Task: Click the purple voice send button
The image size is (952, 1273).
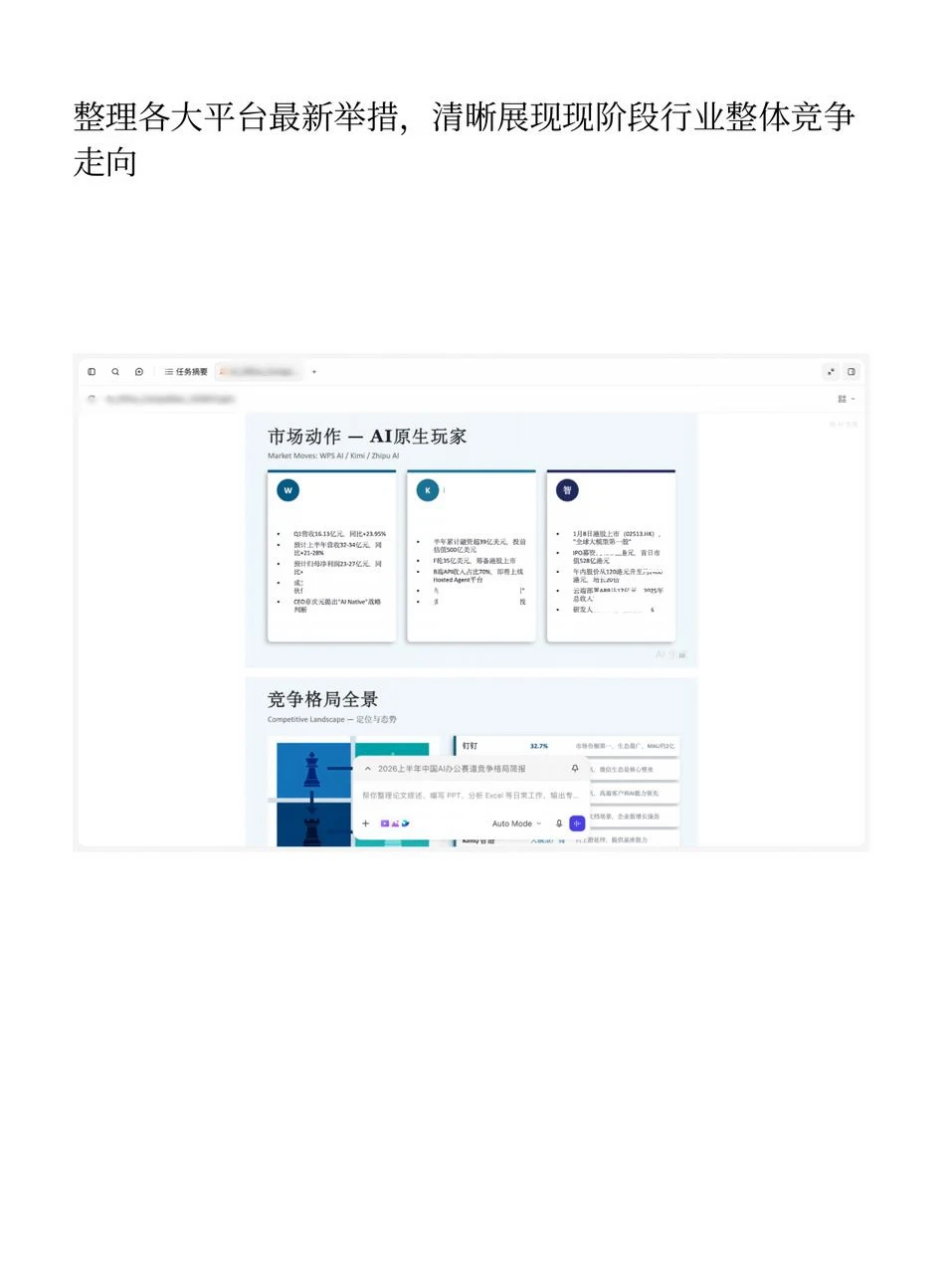Action: pyautogui.click(x=577, y=823)
